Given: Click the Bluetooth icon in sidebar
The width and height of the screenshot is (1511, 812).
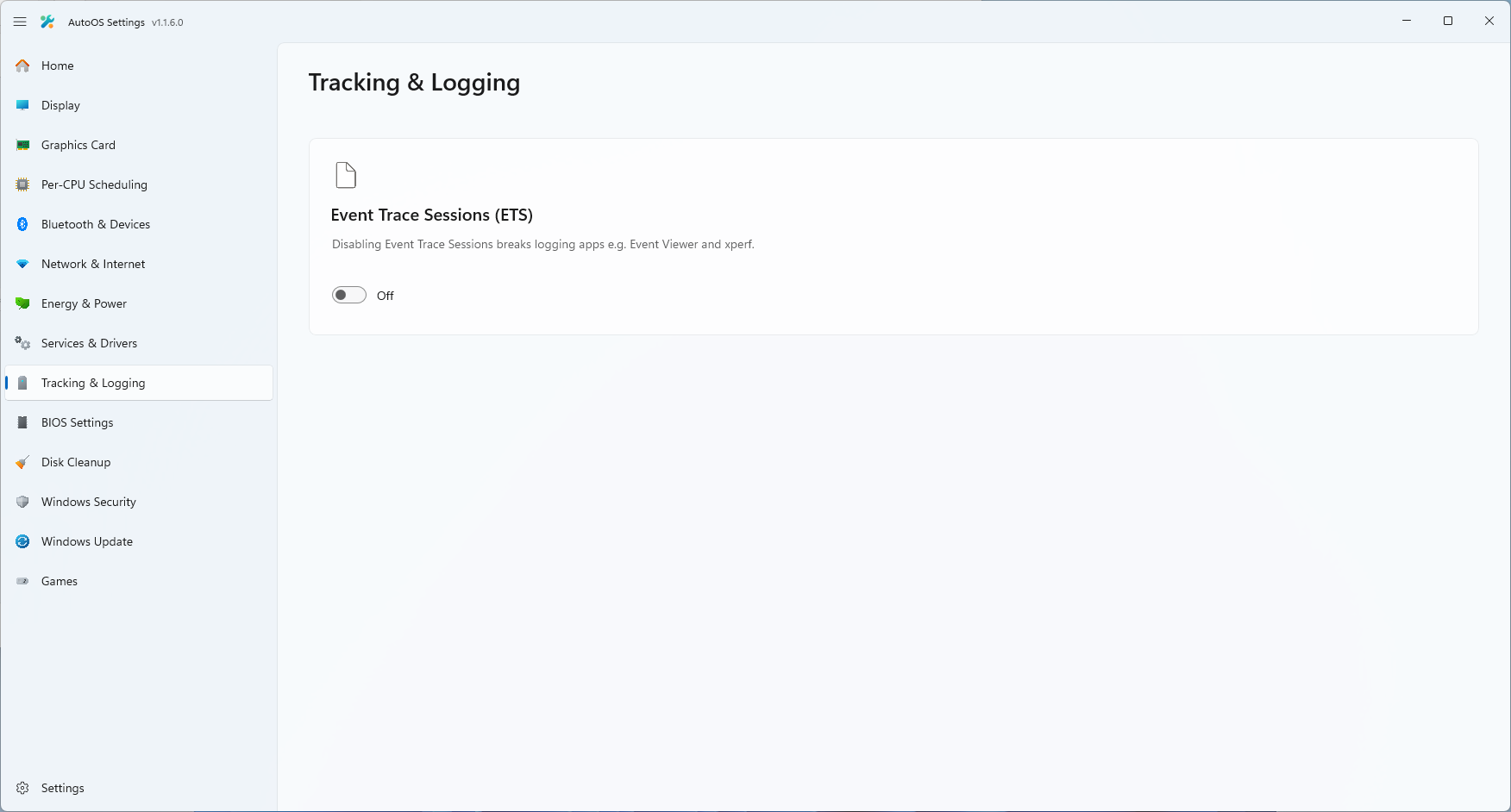Looking at the screenshot, I should 23,224.
